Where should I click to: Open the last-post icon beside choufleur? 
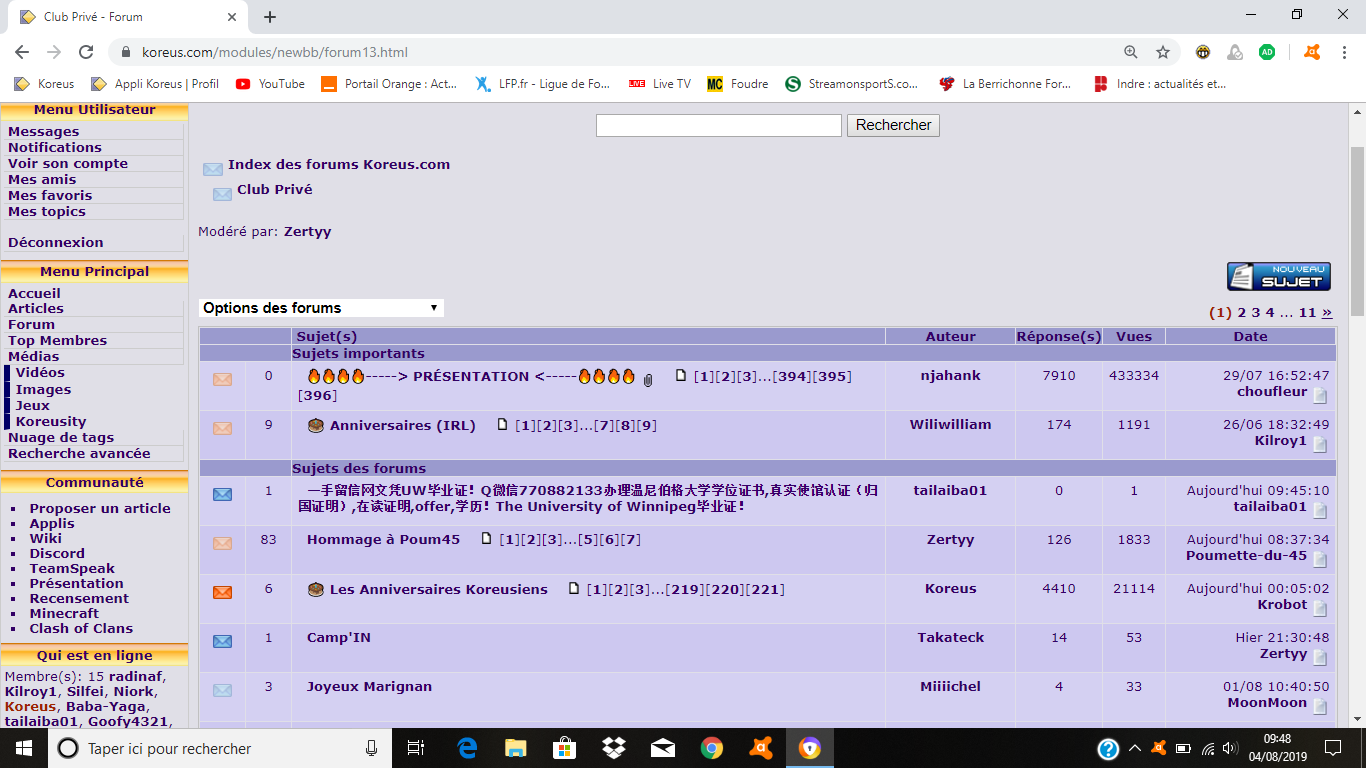pos(1320,395)
